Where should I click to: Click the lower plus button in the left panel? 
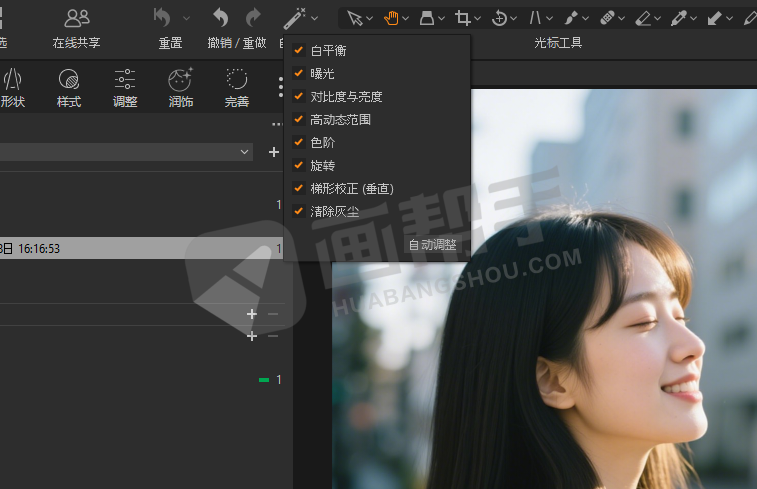coord(252,336)
